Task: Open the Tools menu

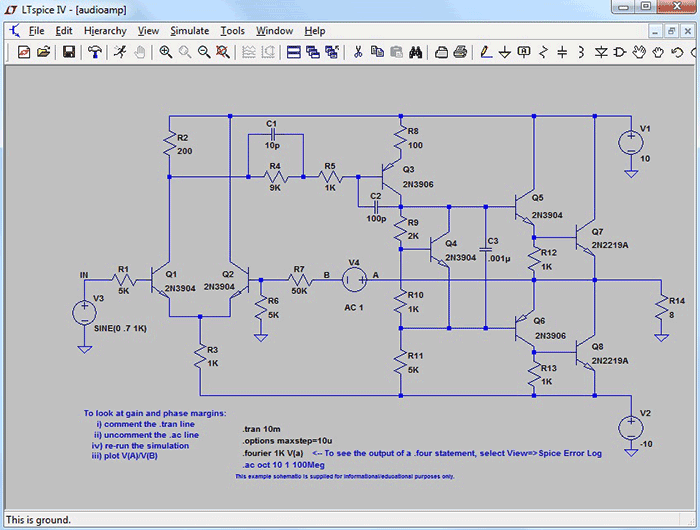Action: pyautogui.click(x=233, y=31)
